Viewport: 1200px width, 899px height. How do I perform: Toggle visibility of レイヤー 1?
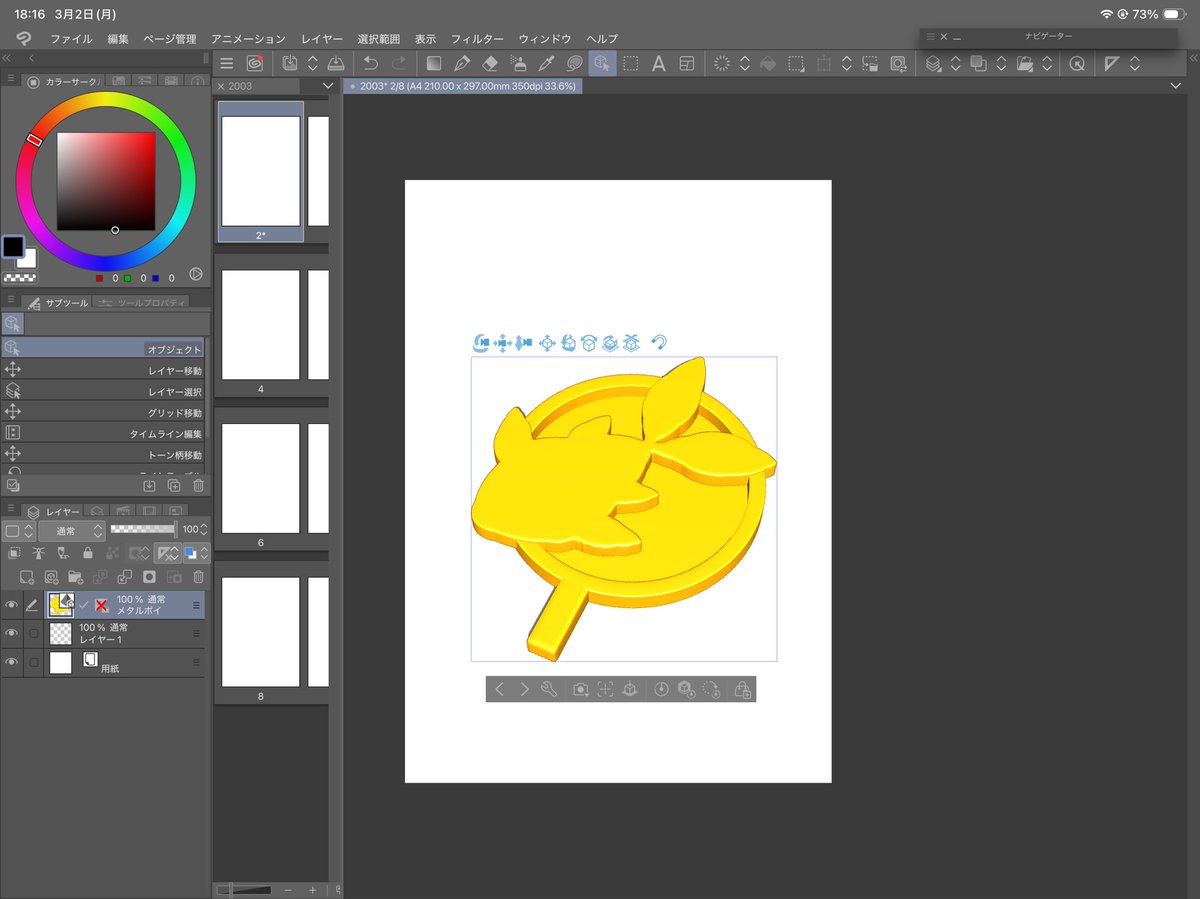pyautogui.click(x=12, y=633)
